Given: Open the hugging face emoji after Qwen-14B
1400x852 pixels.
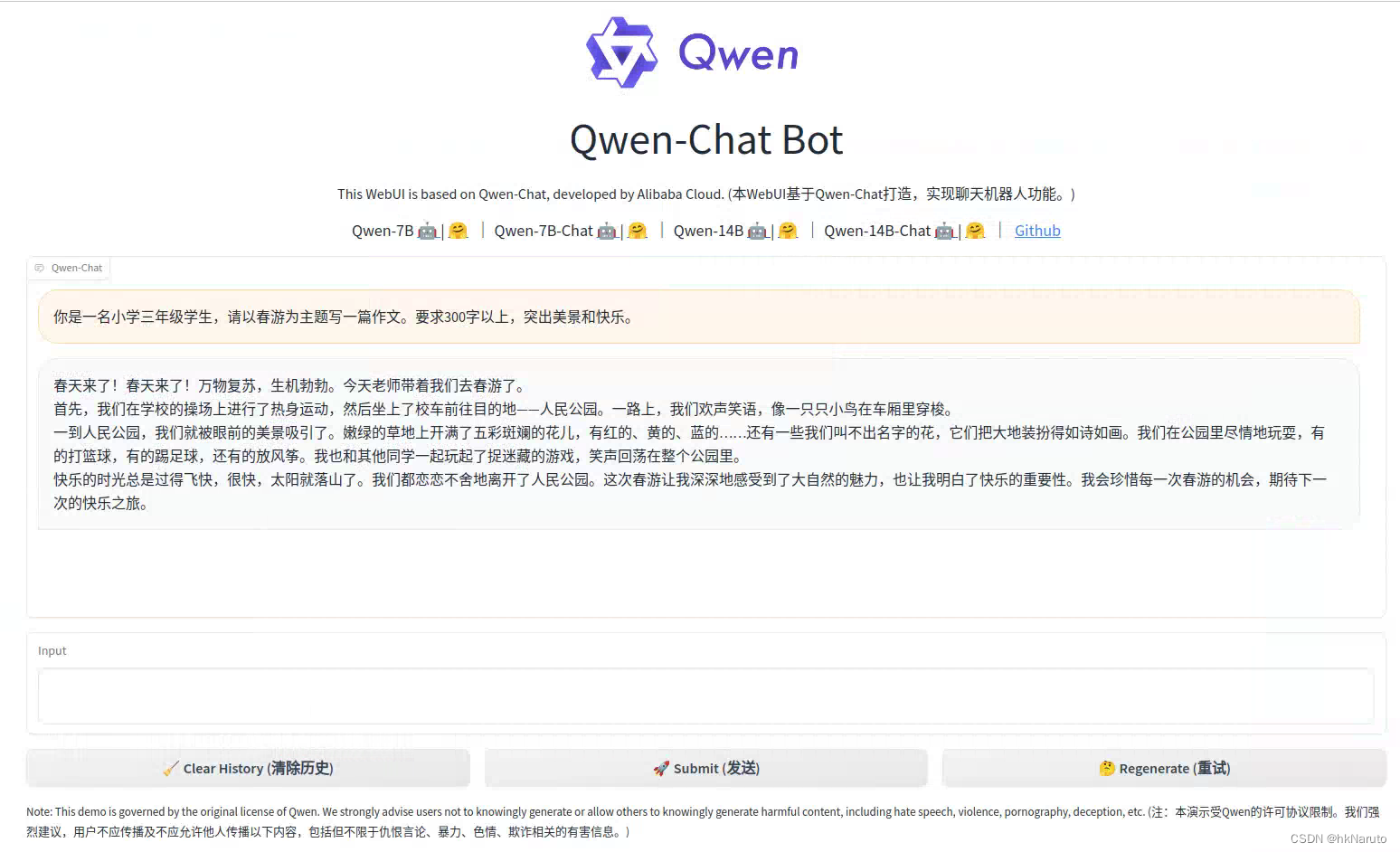Looking at the screenshot, I should point(789,231).
